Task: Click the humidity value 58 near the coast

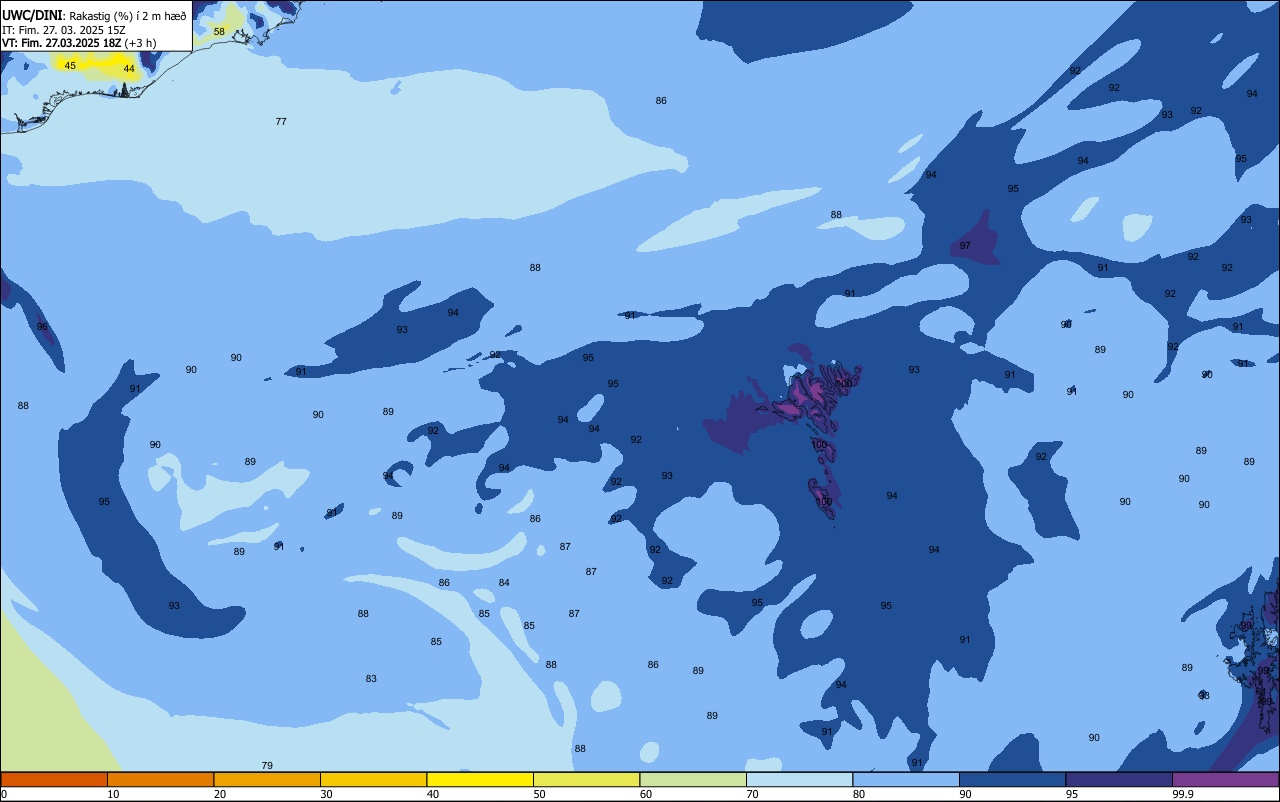Action: coord(219,32)
